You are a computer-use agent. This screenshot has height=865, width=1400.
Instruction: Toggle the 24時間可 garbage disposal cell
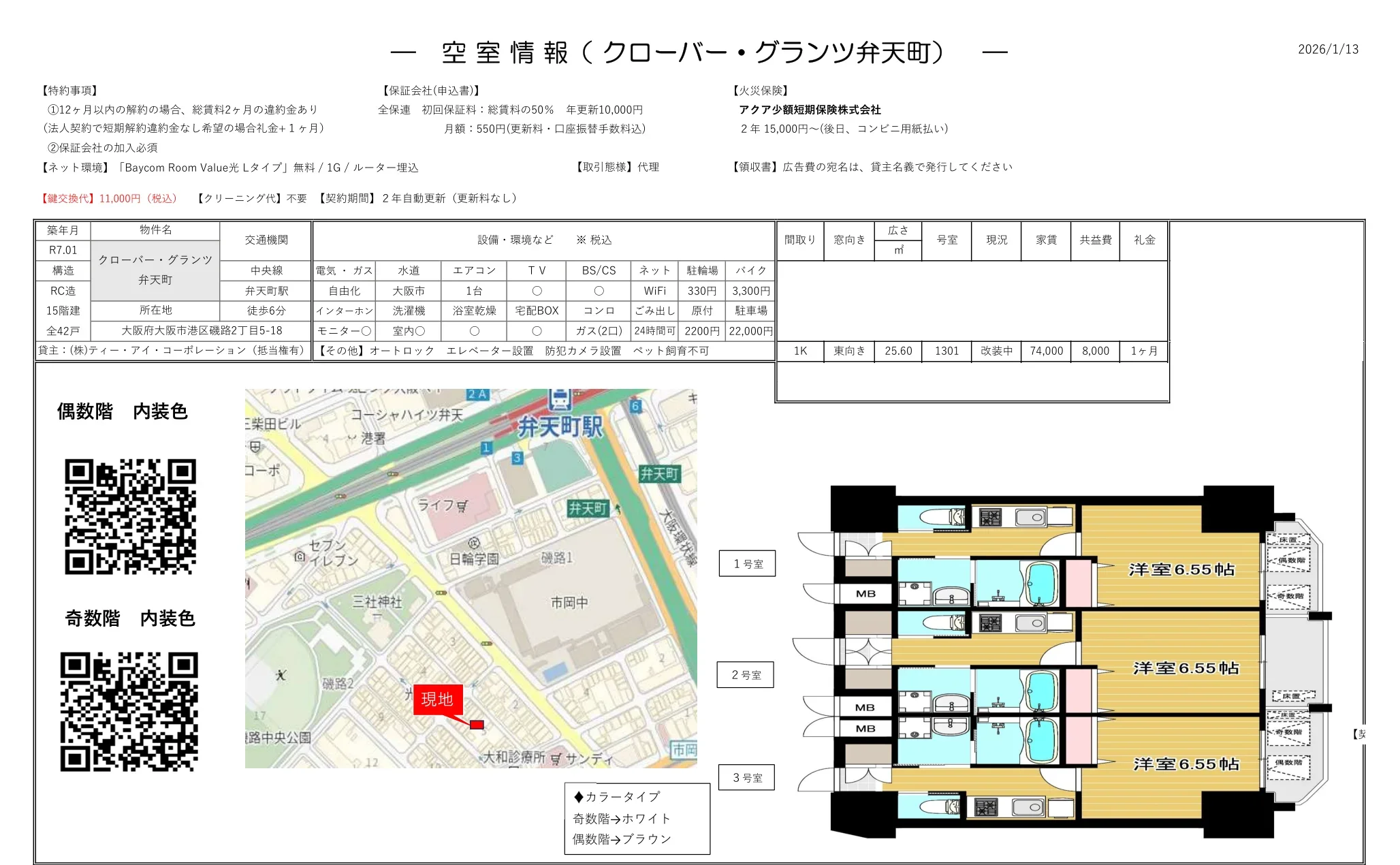(x=655, y=331)
